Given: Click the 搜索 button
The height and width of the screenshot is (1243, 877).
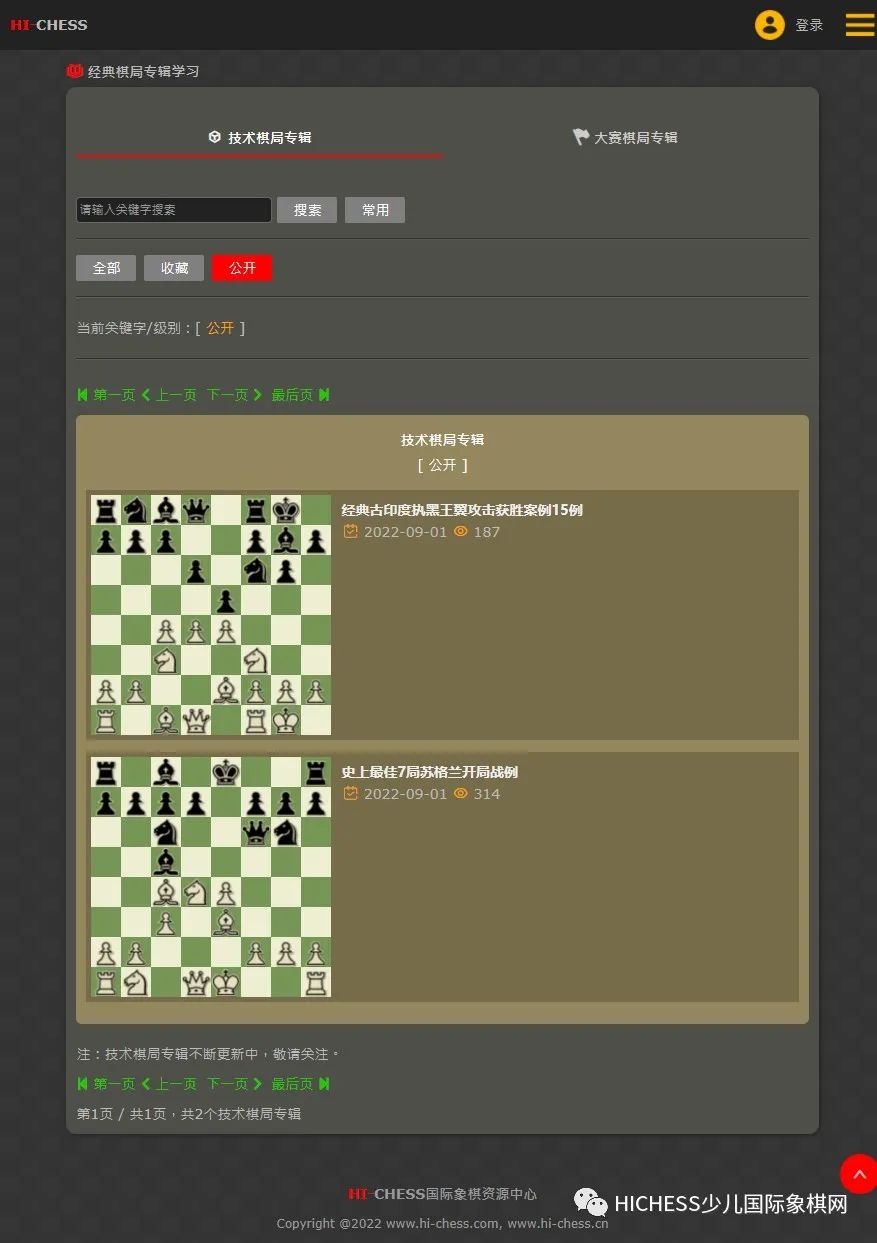Looking at the screenshot, I should click(307, 210).
